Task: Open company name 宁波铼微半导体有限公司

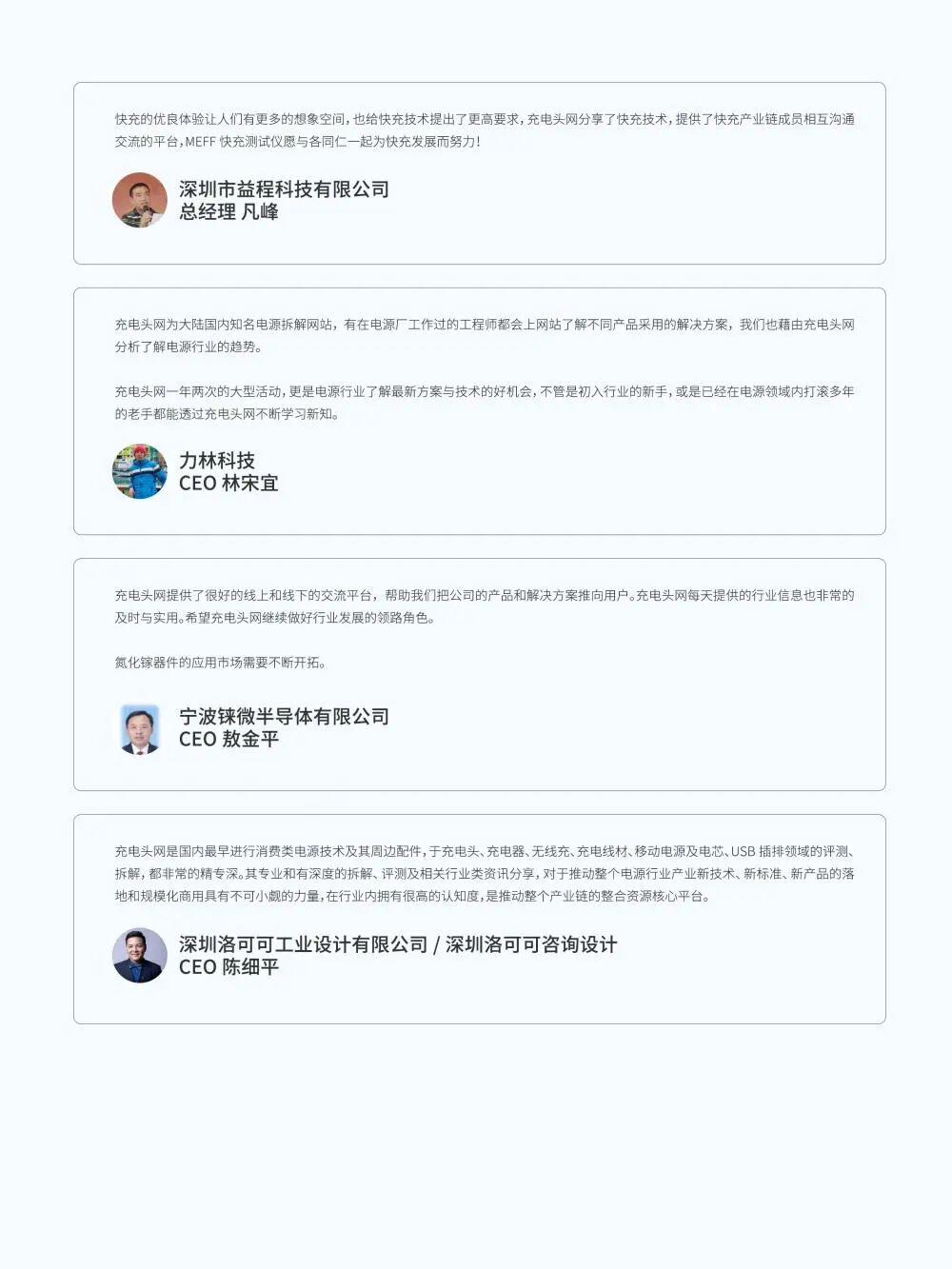Action: 284,716
